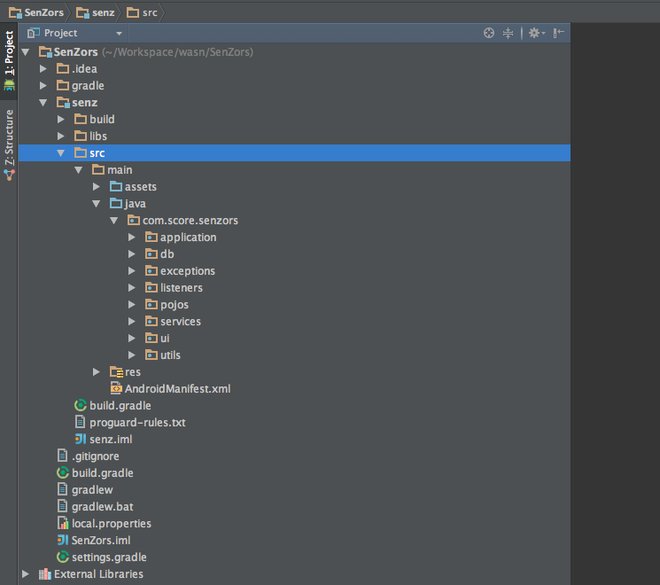Click the Android icon on left tool strip
This screenshot has width=660, height=585.
coord(9,85)
